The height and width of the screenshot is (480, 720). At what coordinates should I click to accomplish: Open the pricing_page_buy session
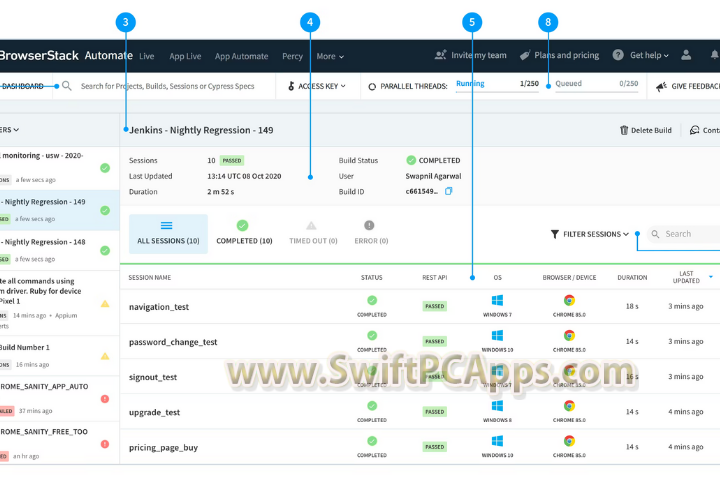point(163,447)
